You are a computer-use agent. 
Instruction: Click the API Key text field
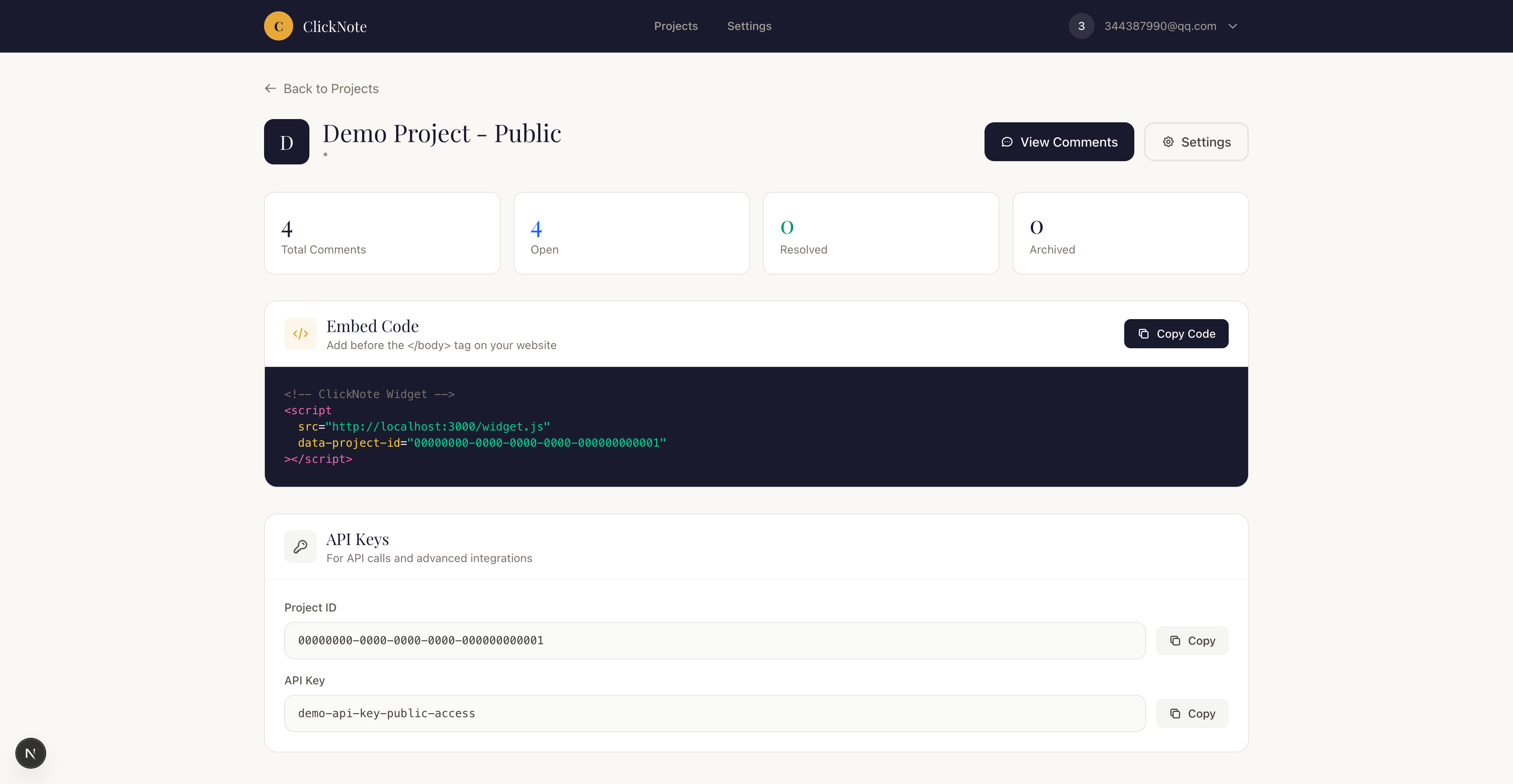click(x=714, y=714)
